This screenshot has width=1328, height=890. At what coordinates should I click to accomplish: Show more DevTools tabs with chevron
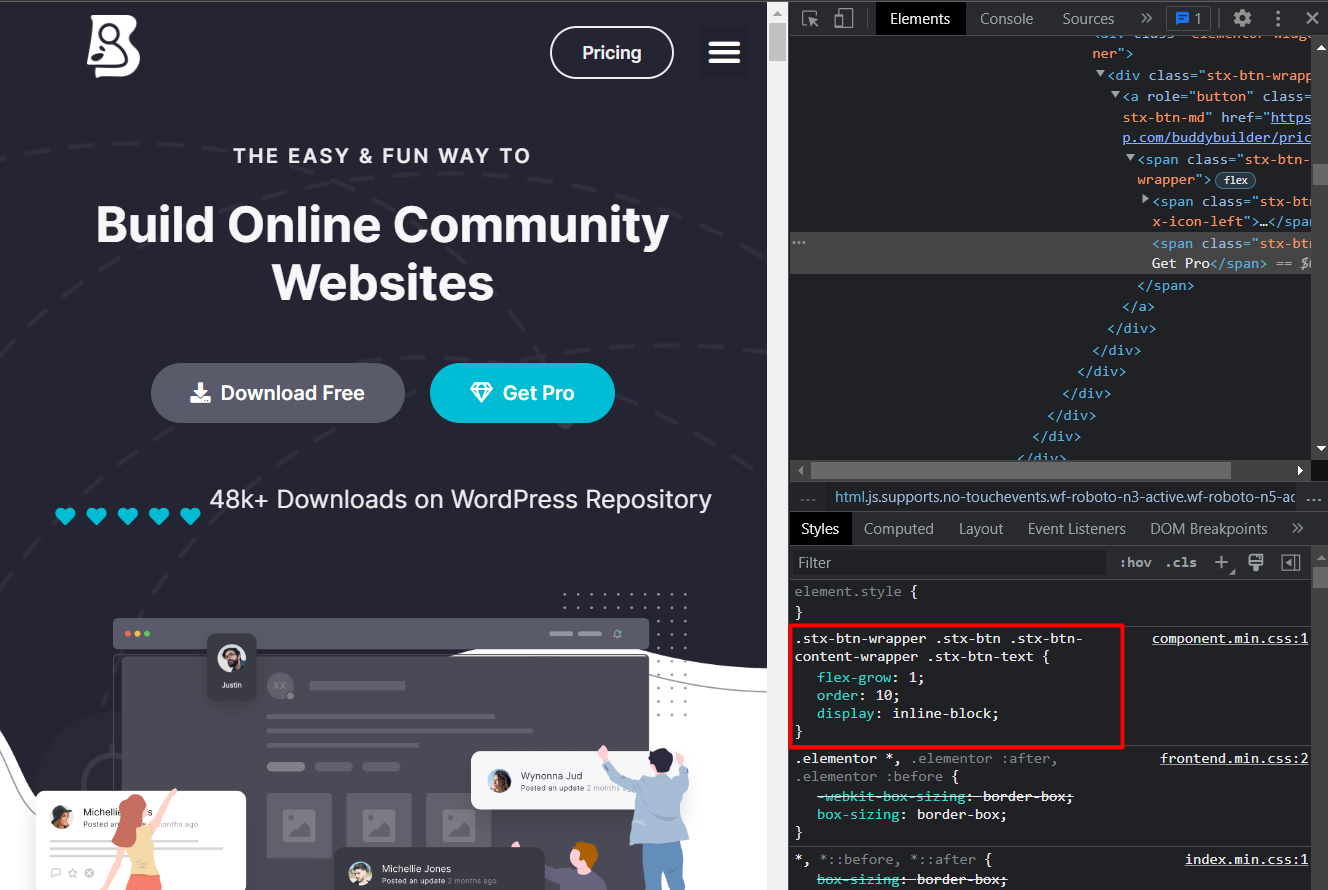click(1146, 18)
